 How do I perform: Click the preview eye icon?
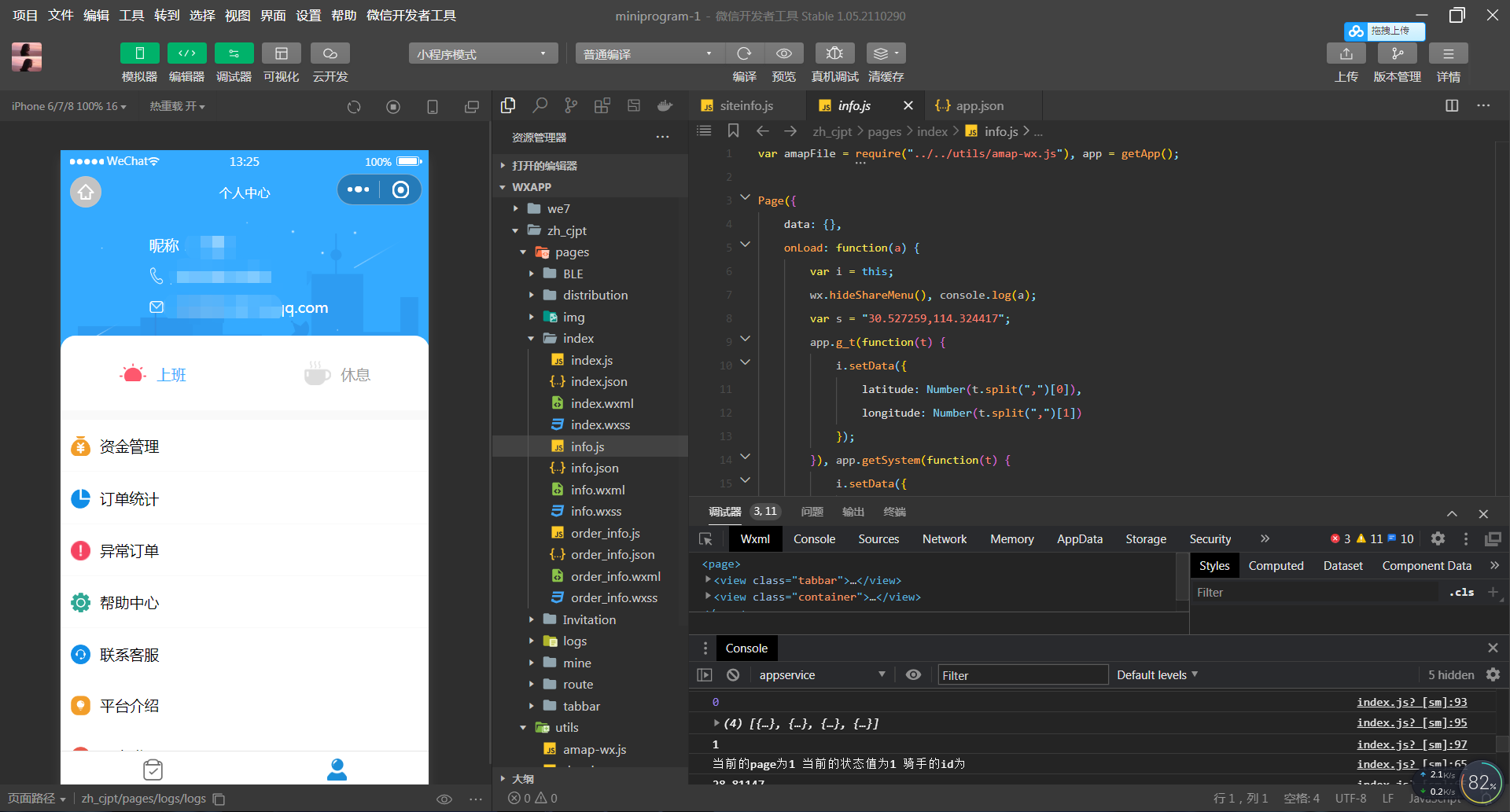pos(783,53)
